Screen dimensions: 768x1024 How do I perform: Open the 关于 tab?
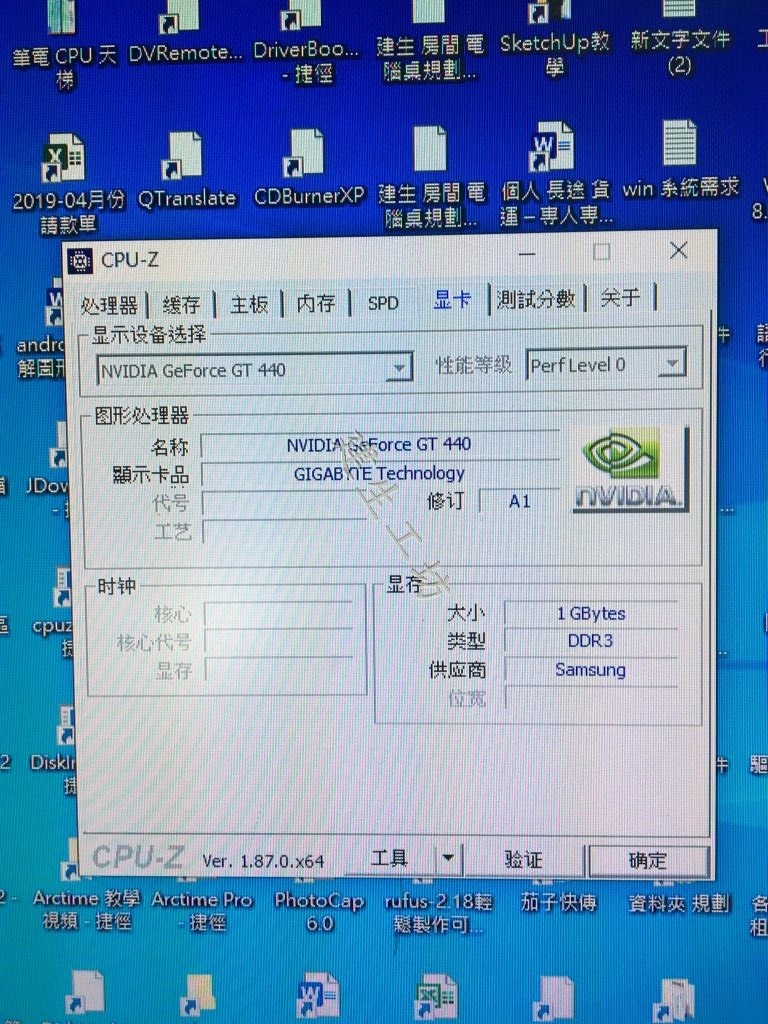(620, 298)
